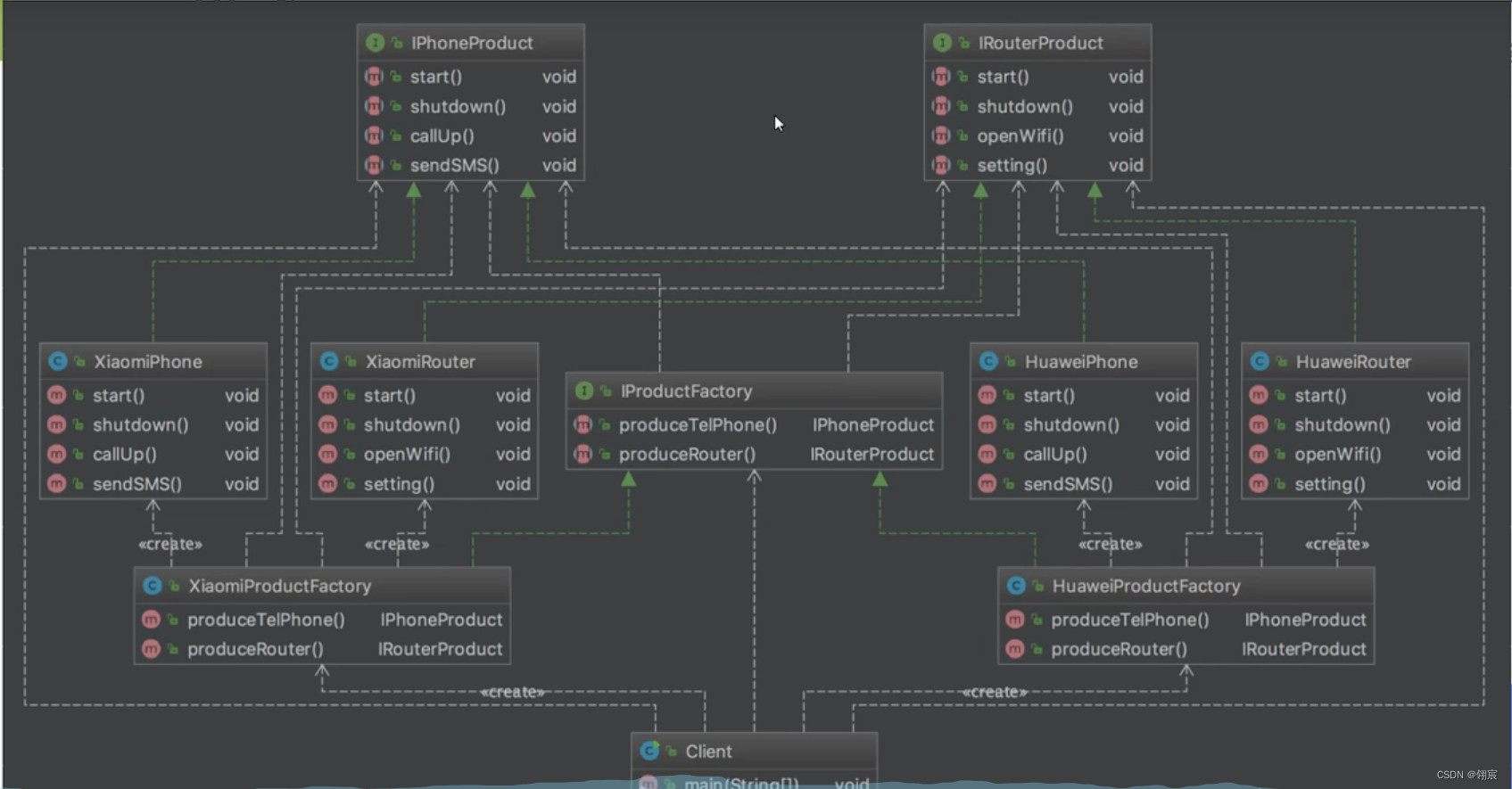Click the «create» label below HuaweiPhone
1512x789 pixels.
(1111, 544)
